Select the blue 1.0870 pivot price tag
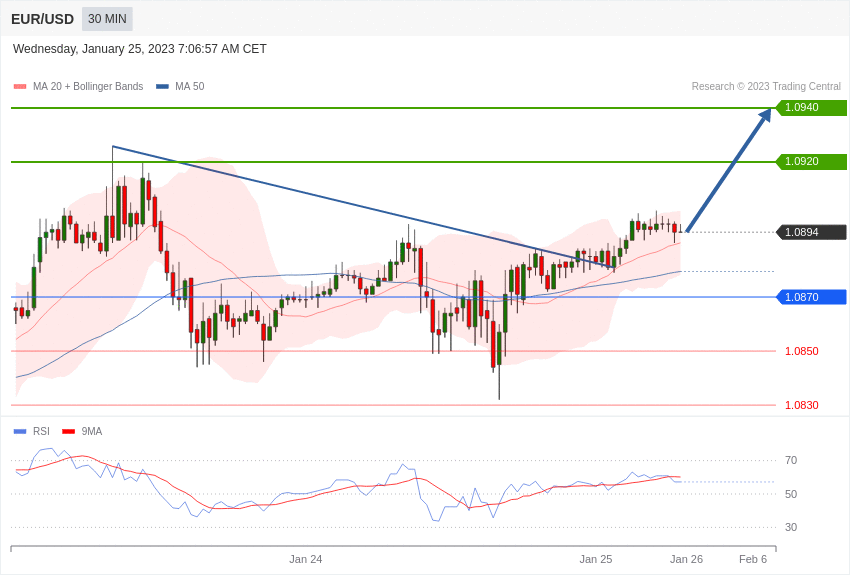 tap(811, 297)
